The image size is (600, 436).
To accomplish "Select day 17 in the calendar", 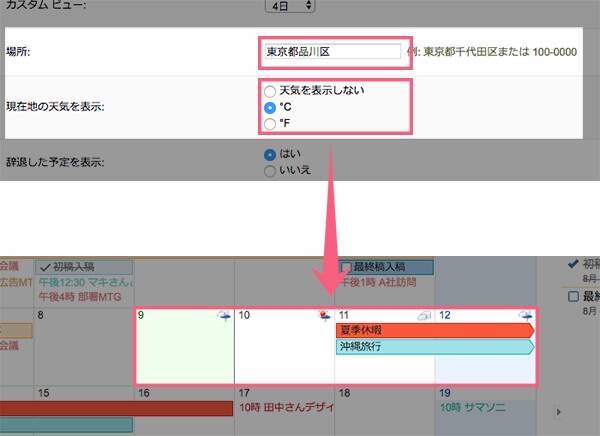I will tap(244, 393).
